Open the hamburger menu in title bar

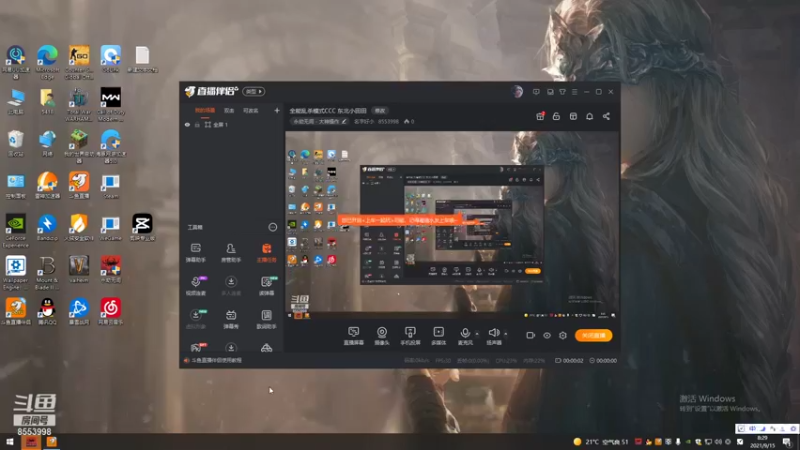[x=574, y=92]
